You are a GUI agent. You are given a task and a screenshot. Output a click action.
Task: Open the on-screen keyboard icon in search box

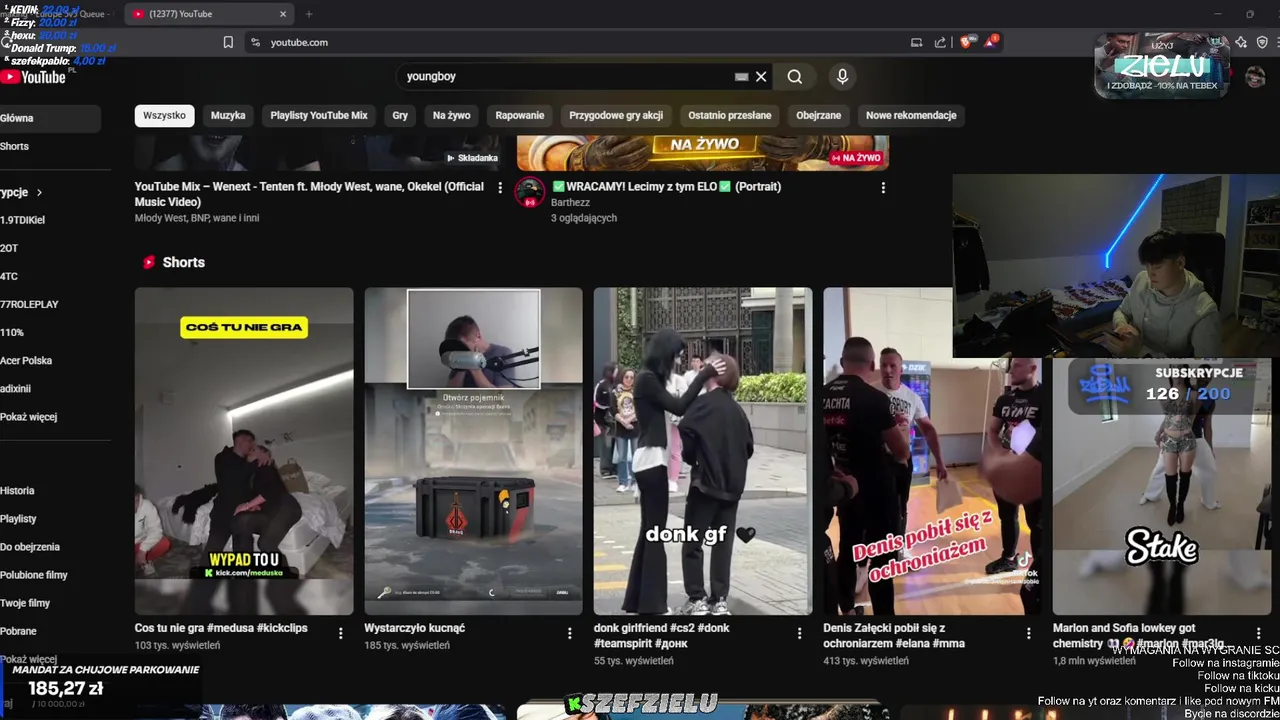[x=741, y=77]
